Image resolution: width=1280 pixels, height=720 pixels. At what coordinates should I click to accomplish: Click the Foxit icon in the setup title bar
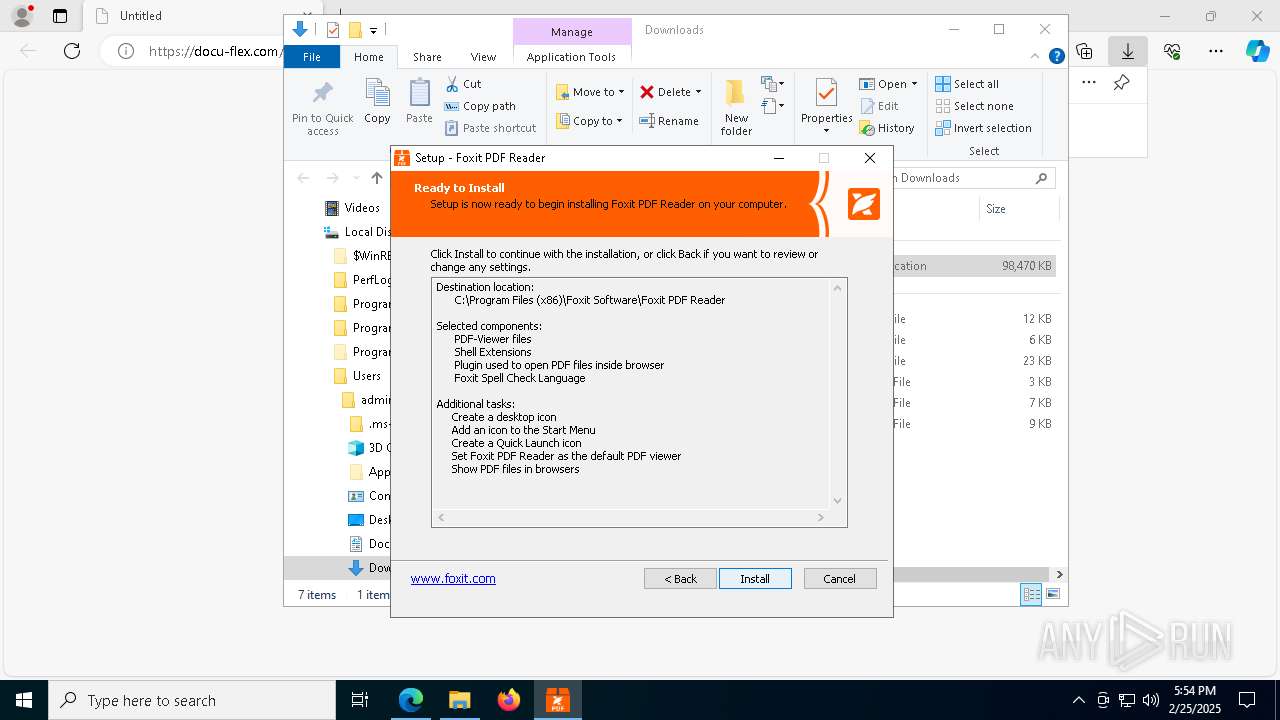click(x=402, y=158)
